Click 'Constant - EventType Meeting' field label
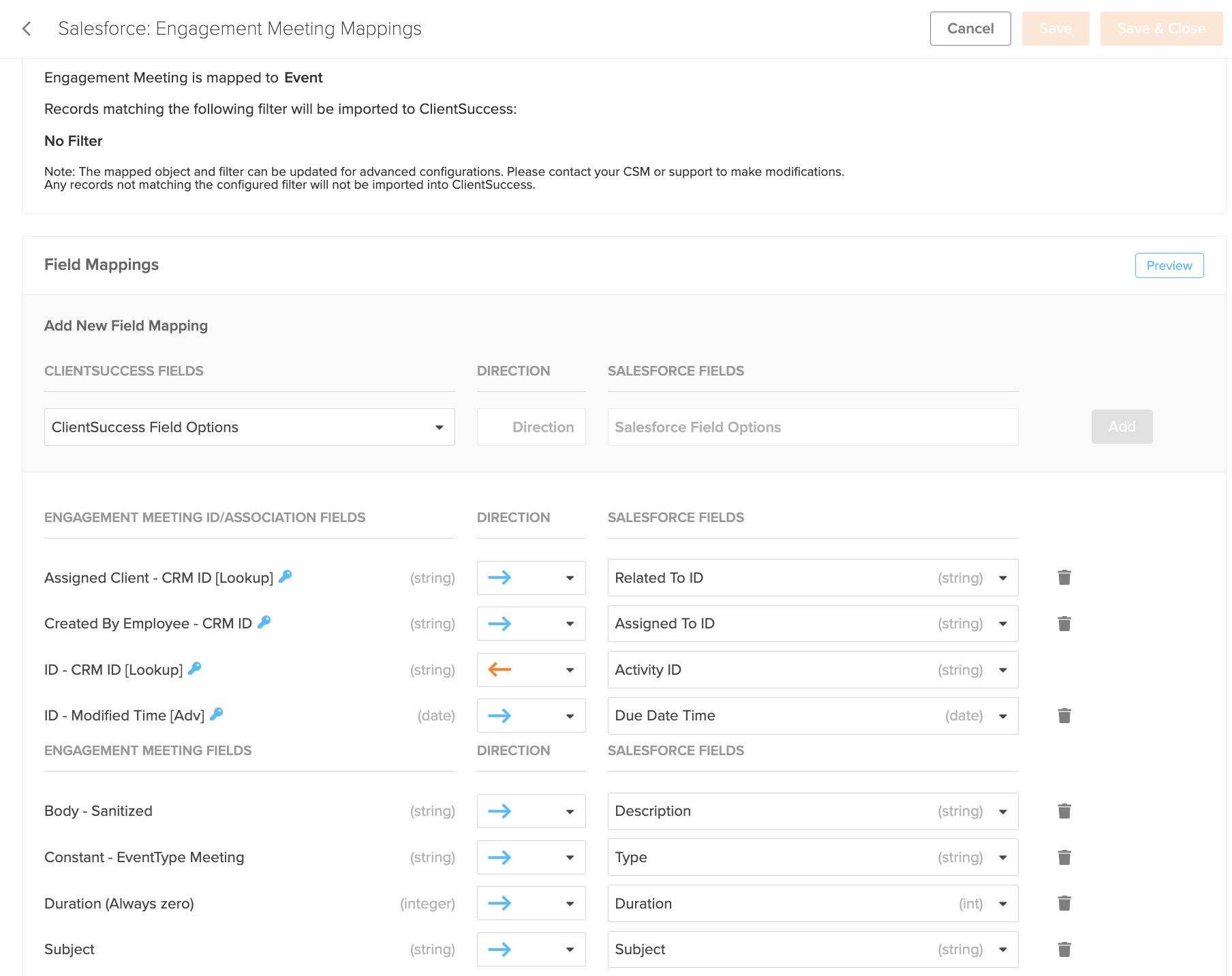 144,857
